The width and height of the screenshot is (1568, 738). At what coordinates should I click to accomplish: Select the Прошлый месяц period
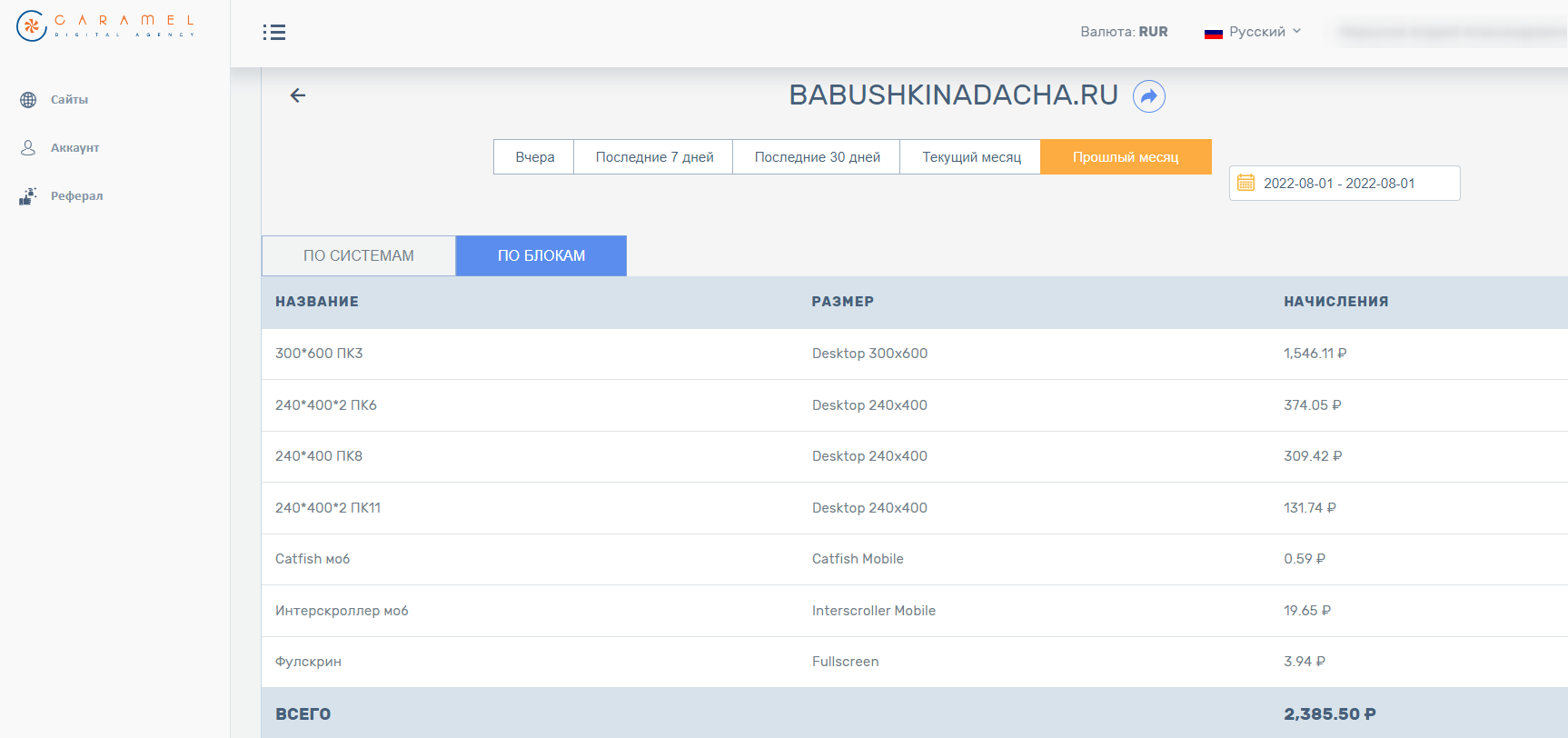coord(1126,156)
